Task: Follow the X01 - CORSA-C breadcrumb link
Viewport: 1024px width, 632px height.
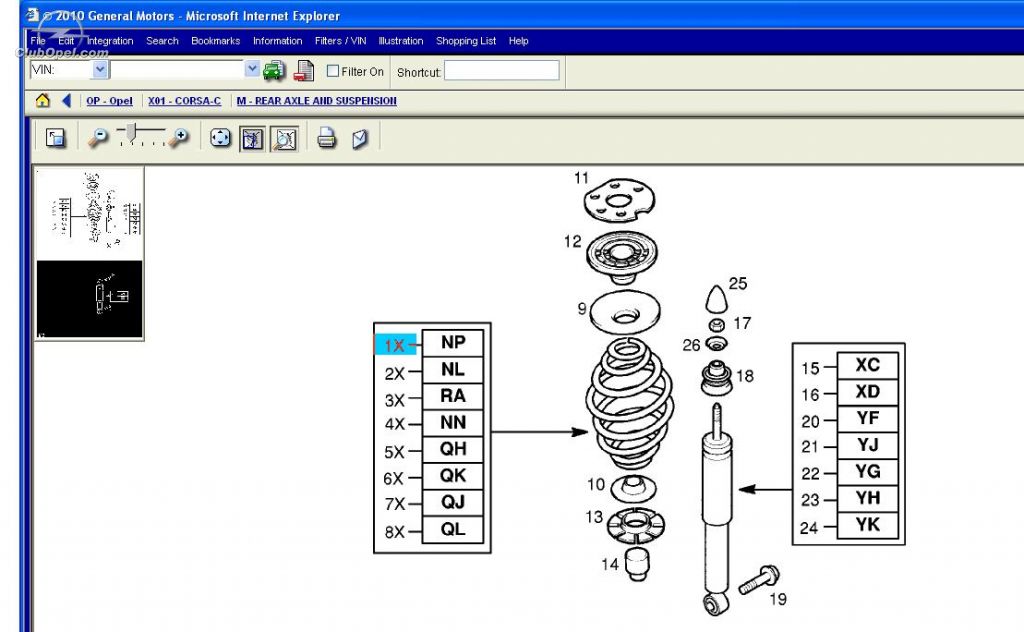Action: tap(184, 101)
